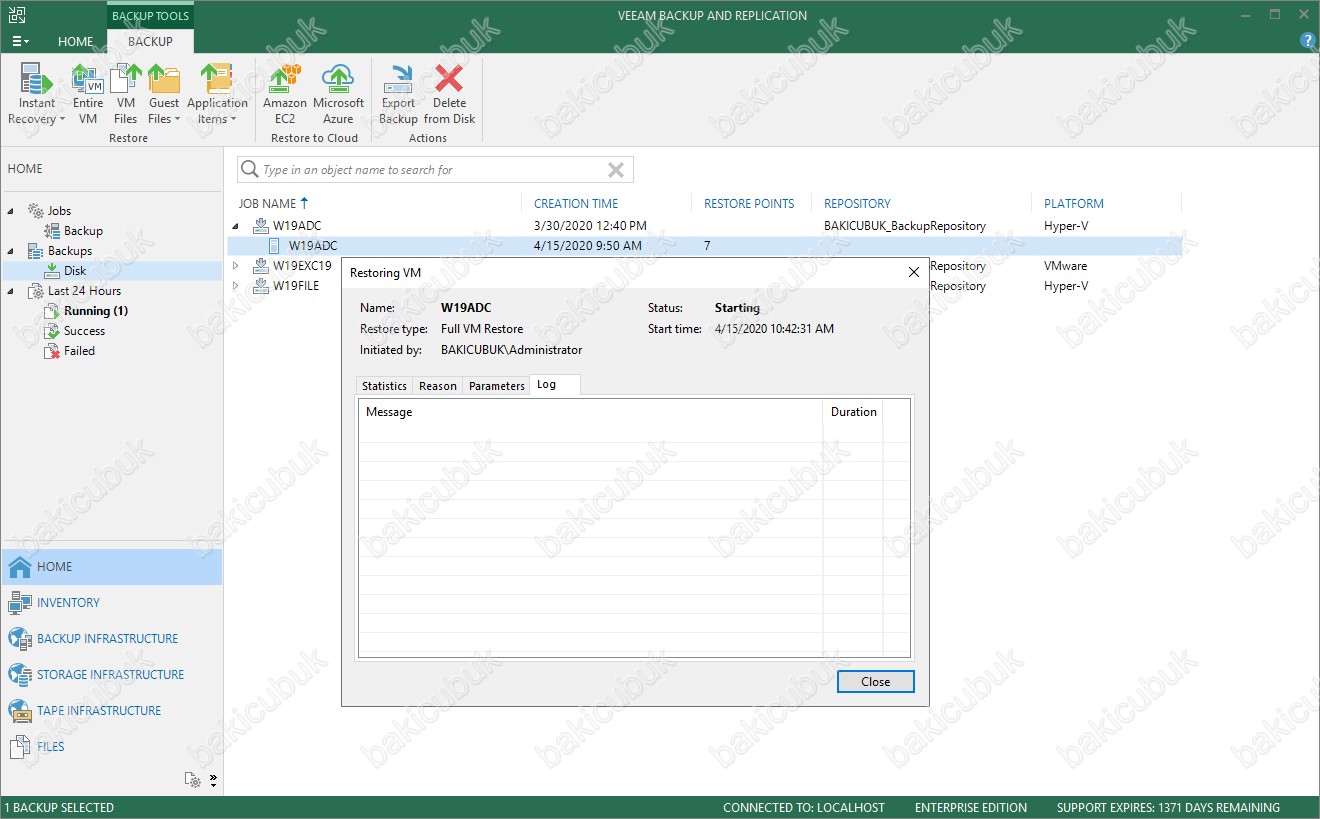Click the search magnifier icon
Screen dimensions: 1320x819
(x=249, y=170)
